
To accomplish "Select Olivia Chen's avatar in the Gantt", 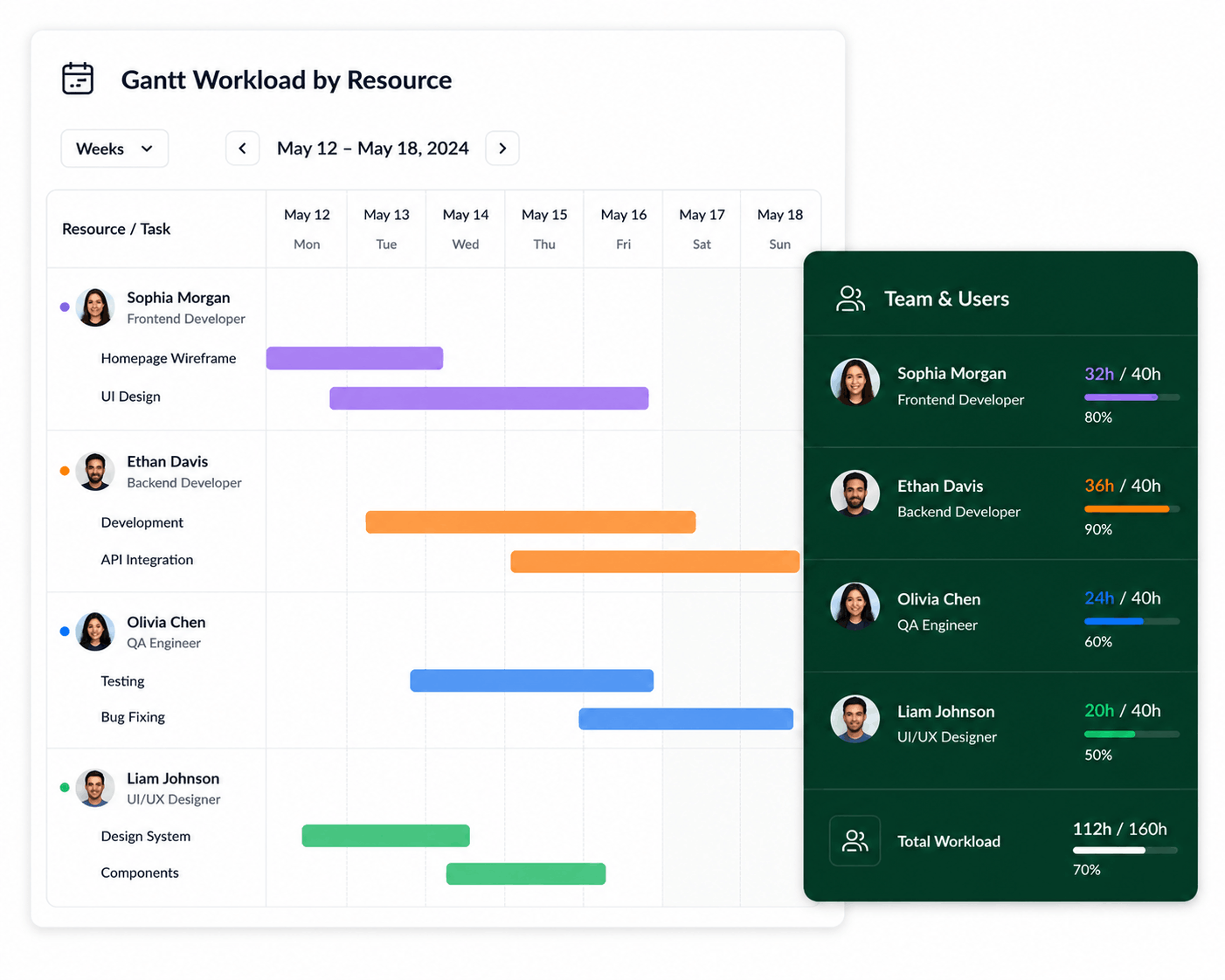I will point(95,631).
